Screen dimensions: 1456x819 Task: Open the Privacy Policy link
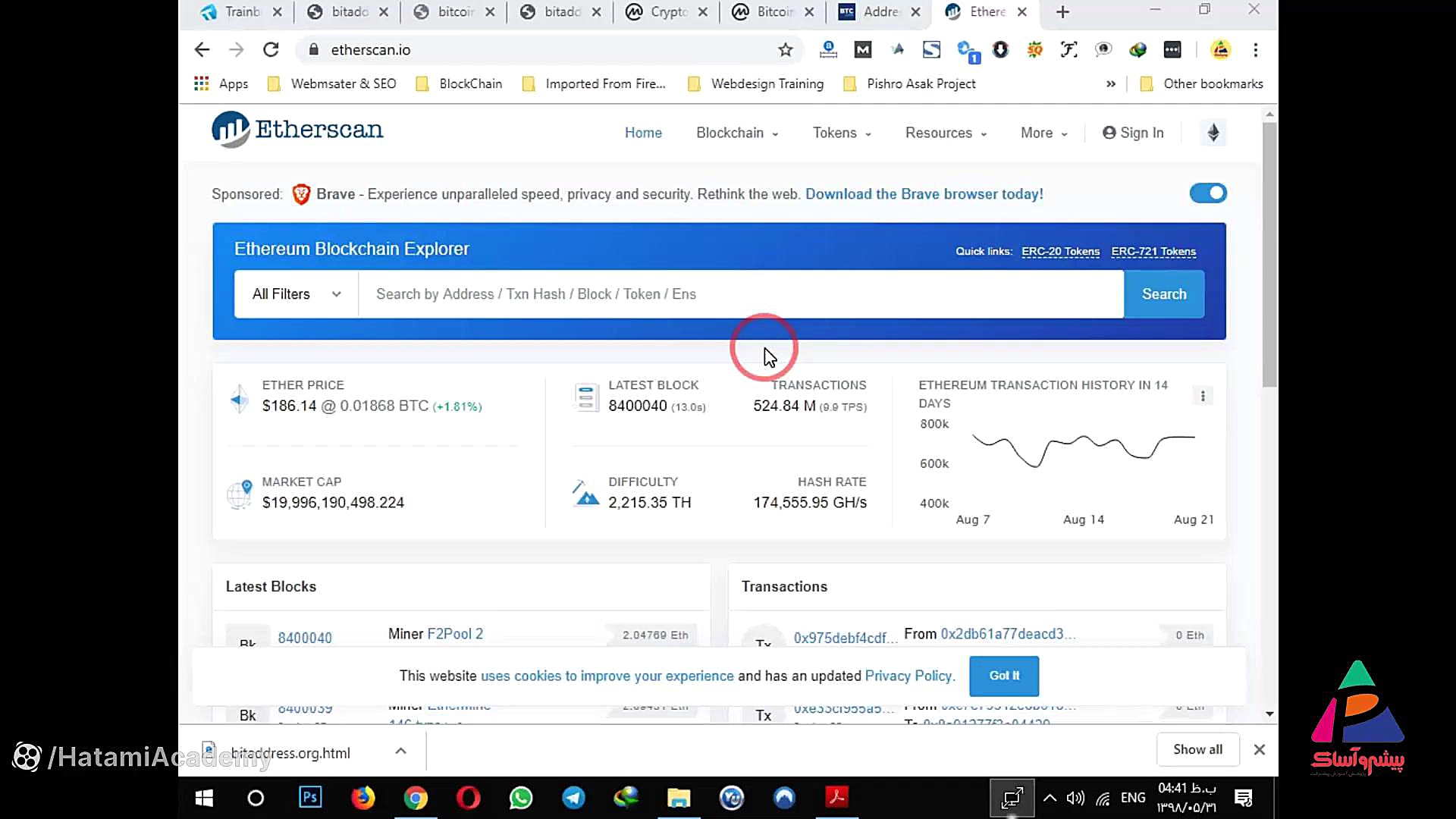(908, 676)
